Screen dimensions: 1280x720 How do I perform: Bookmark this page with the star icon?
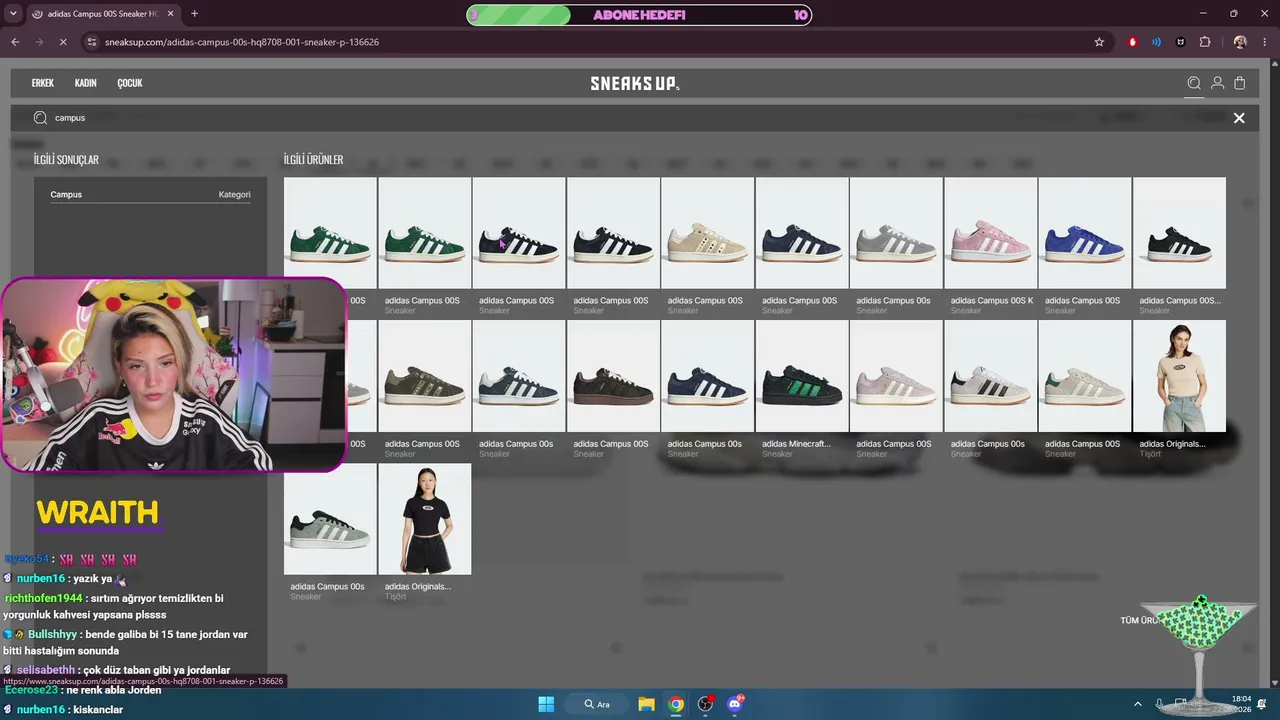point(1099,42)
